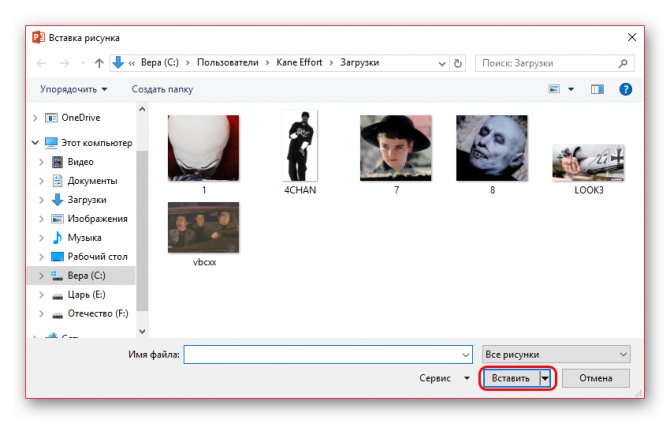Select Музыка label in the tree
The width and height of the screenshot is (670, 424).
point(85,237)
